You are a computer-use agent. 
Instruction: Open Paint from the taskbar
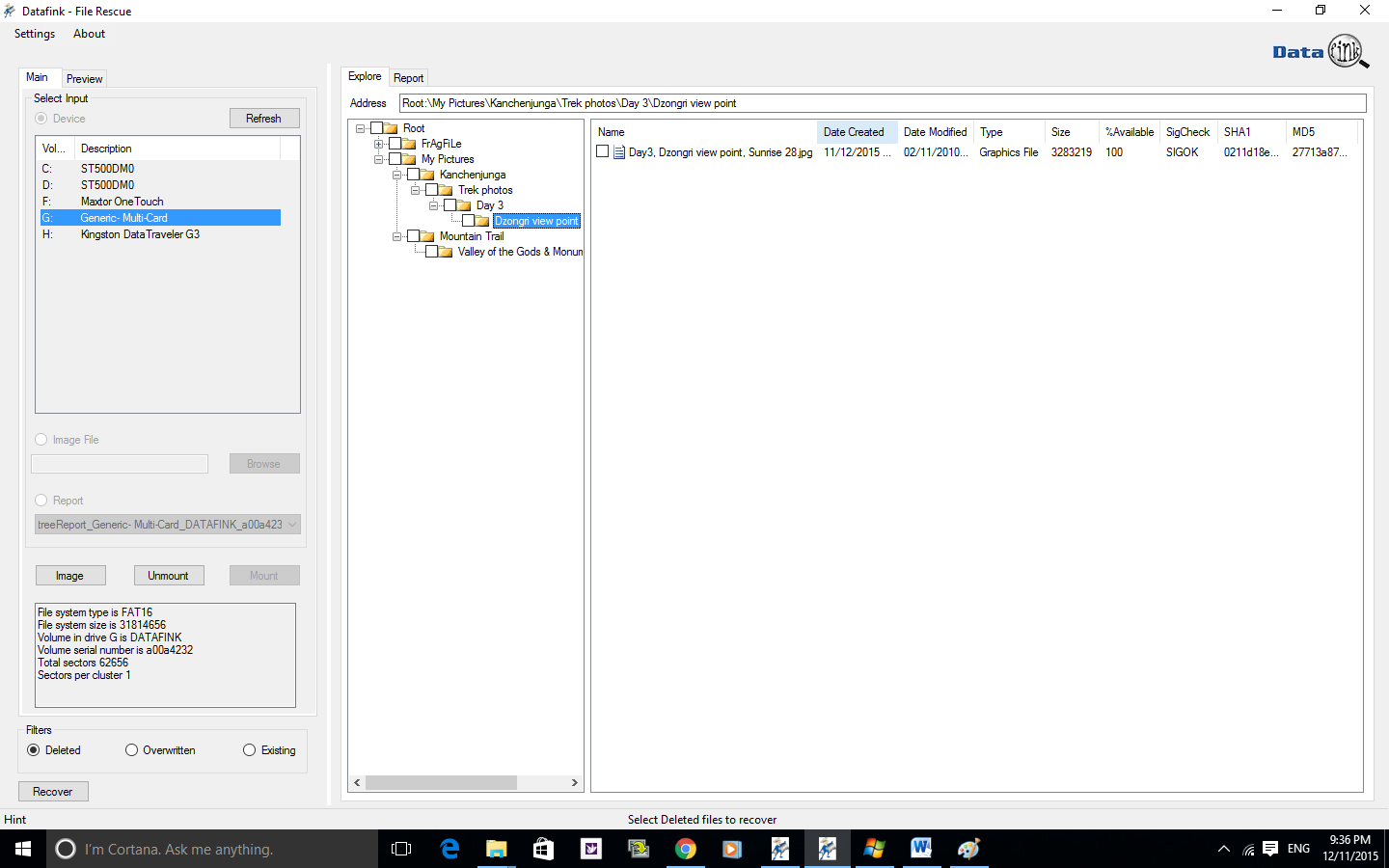(968, 849)
